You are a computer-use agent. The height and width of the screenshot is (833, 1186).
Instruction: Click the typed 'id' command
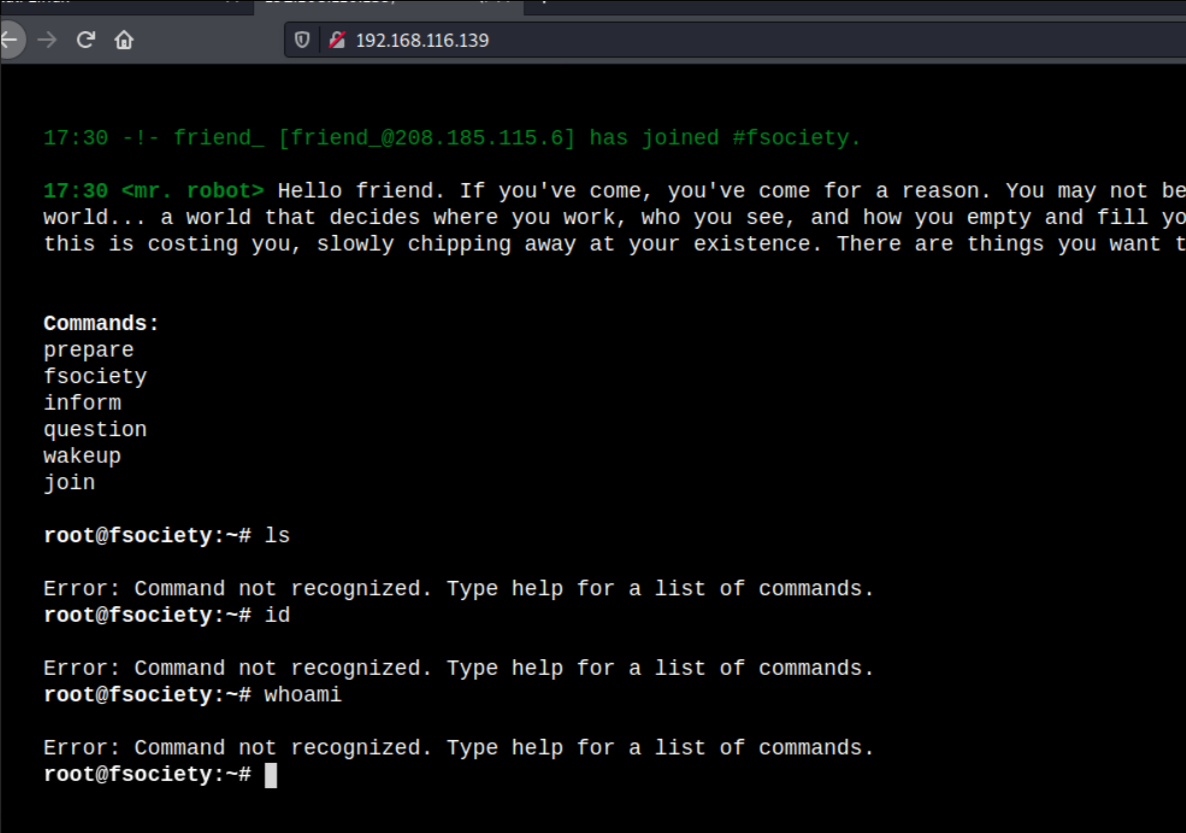[x=277, y=615]
